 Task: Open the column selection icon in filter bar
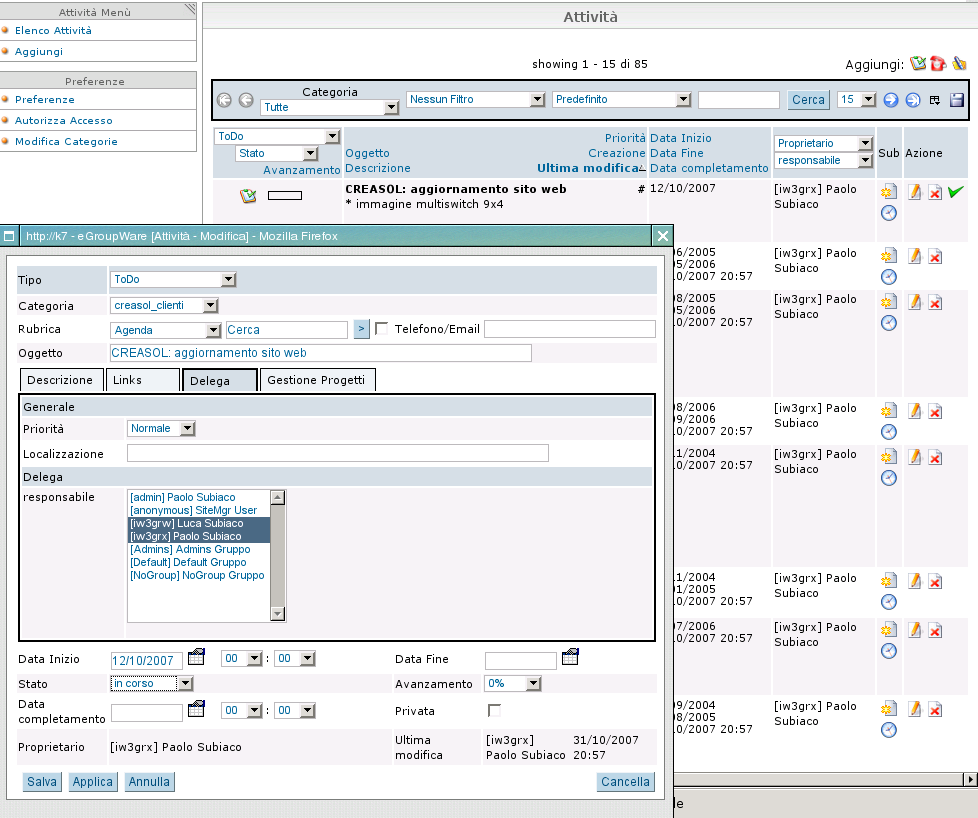click(x=934, y=100)
